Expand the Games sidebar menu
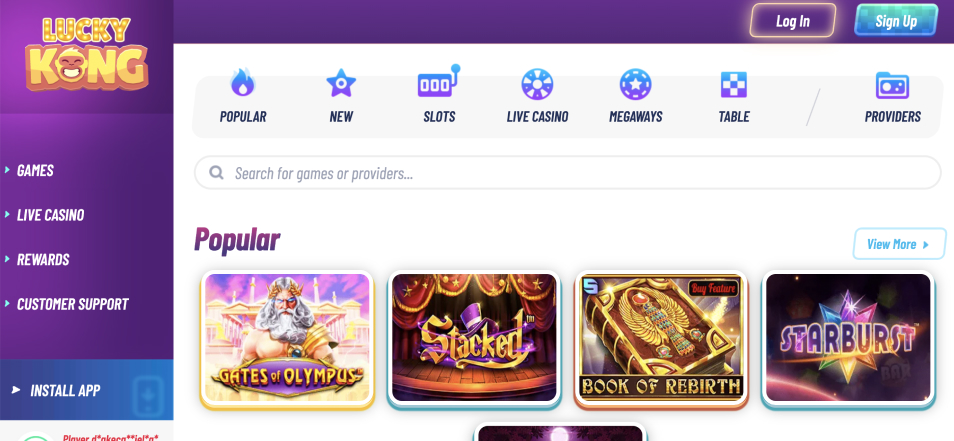Screen dimensions: 954x441 (35, 170)
